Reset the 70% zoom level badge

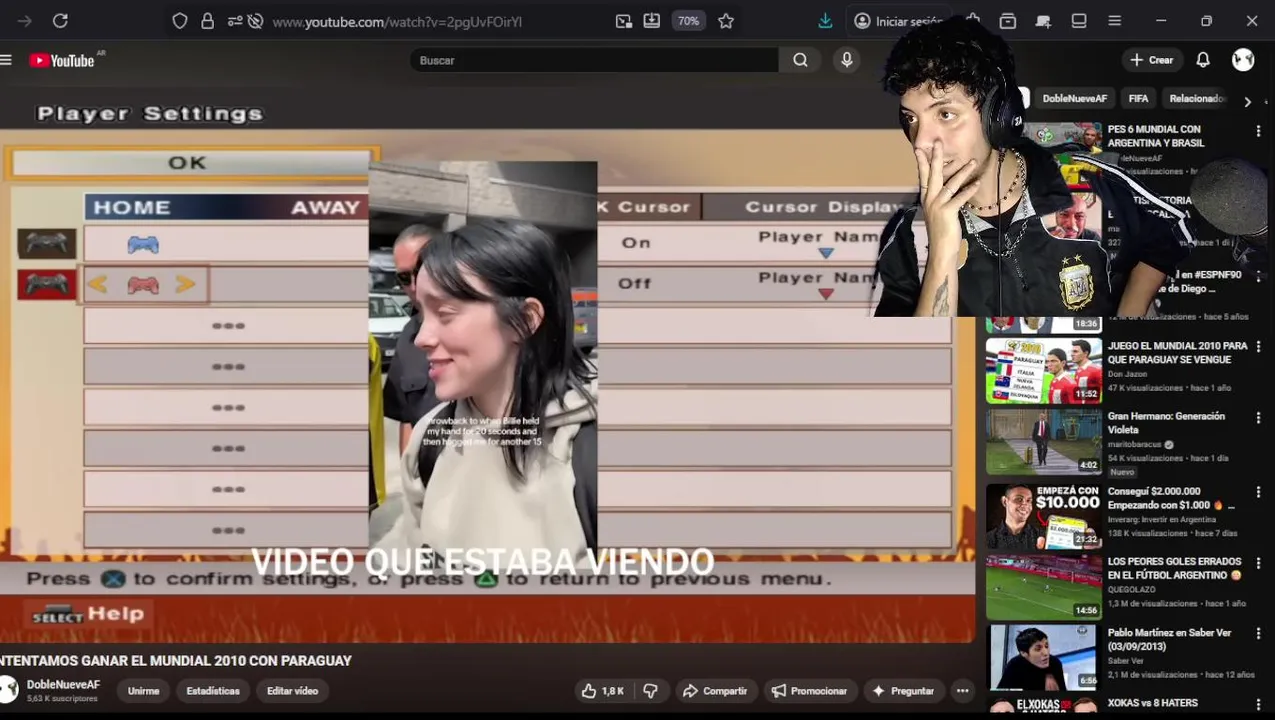[688, 21]
